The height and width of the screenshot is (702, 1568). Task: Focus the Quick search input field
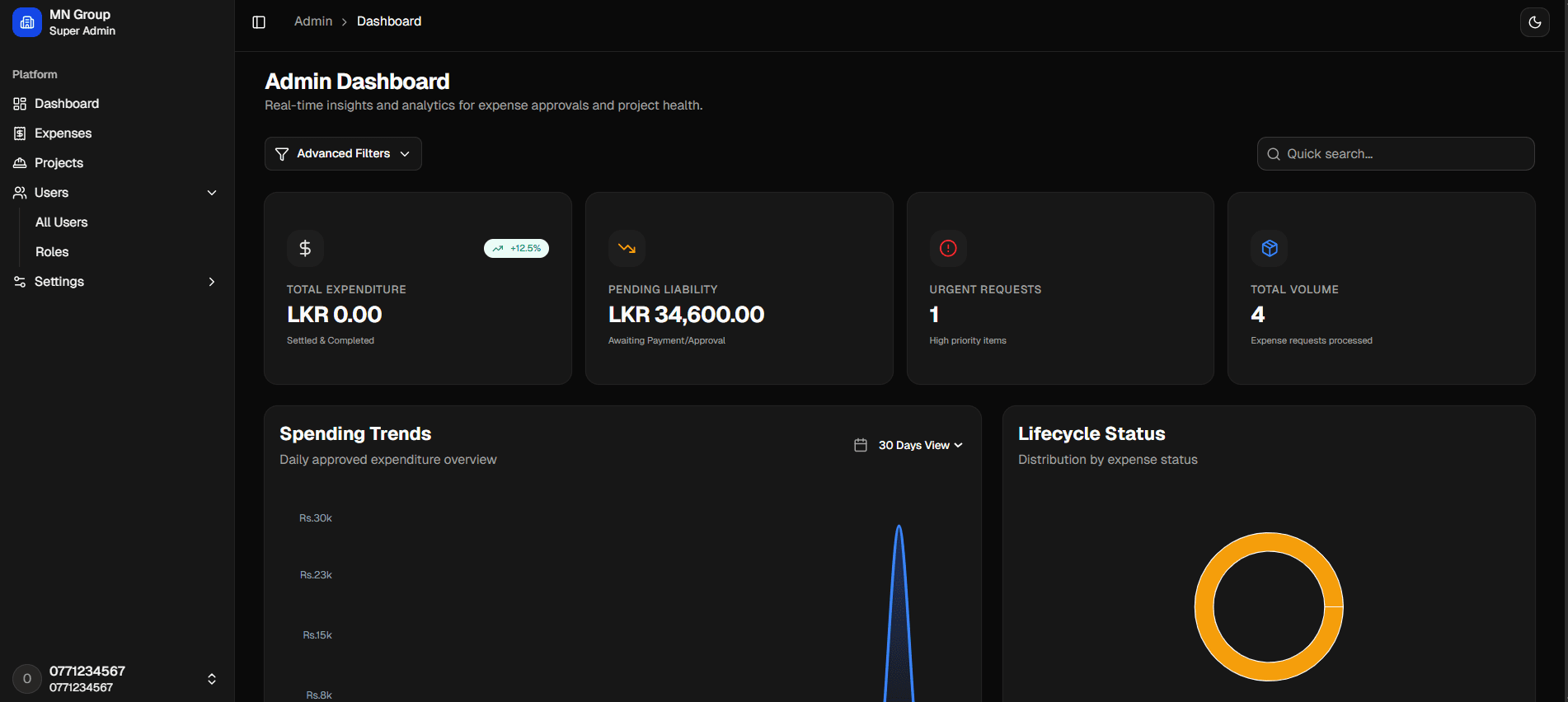point(1396,154)
